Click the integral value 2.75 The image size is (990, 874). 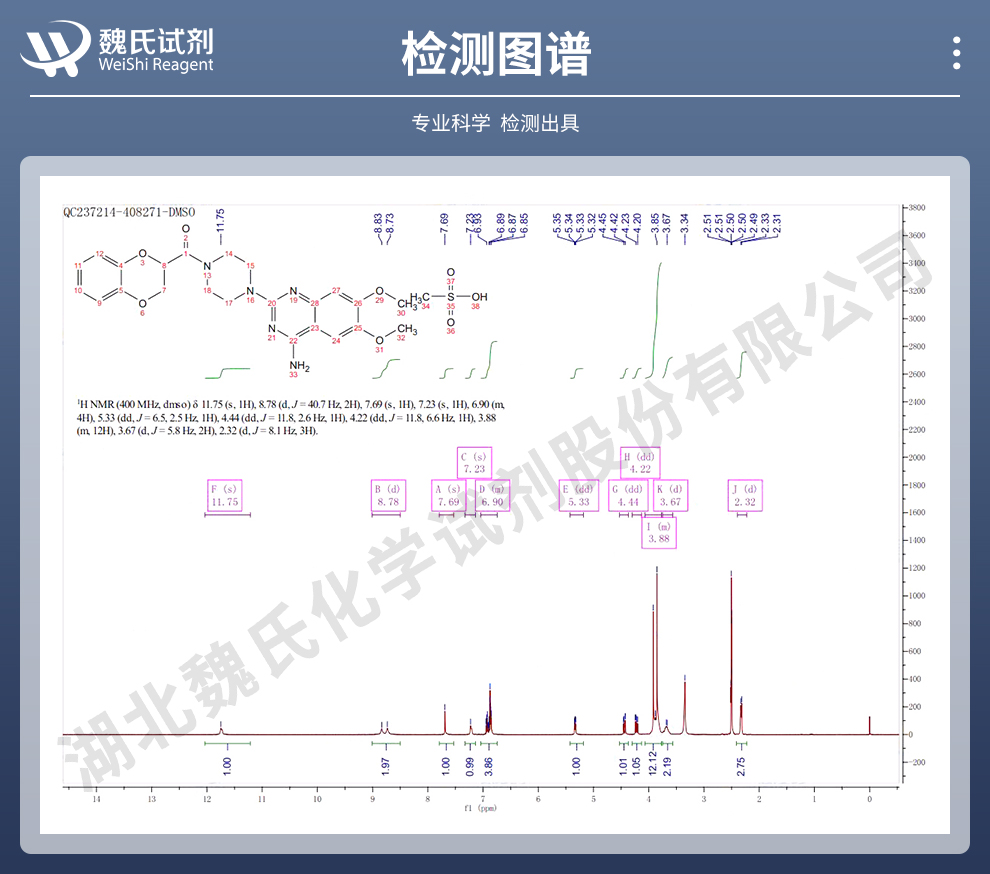(x=741, y=766)
